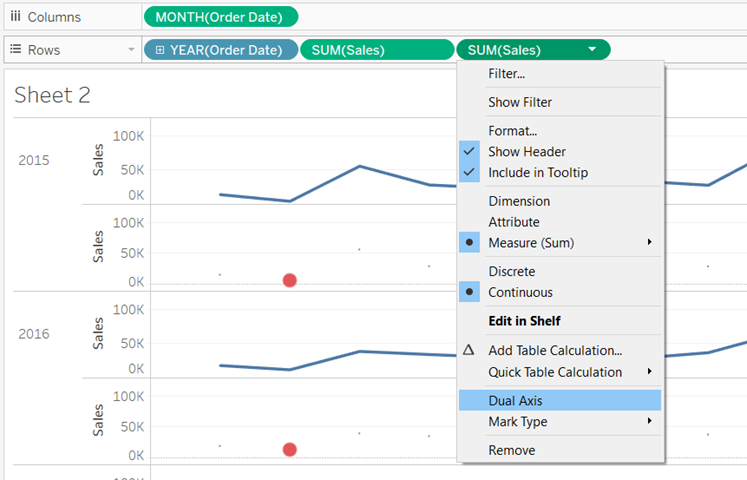This screenshot has height=480, width=747.
Task: Expand the Quick Table Calculation submenu
Action: tap(650, 372)
